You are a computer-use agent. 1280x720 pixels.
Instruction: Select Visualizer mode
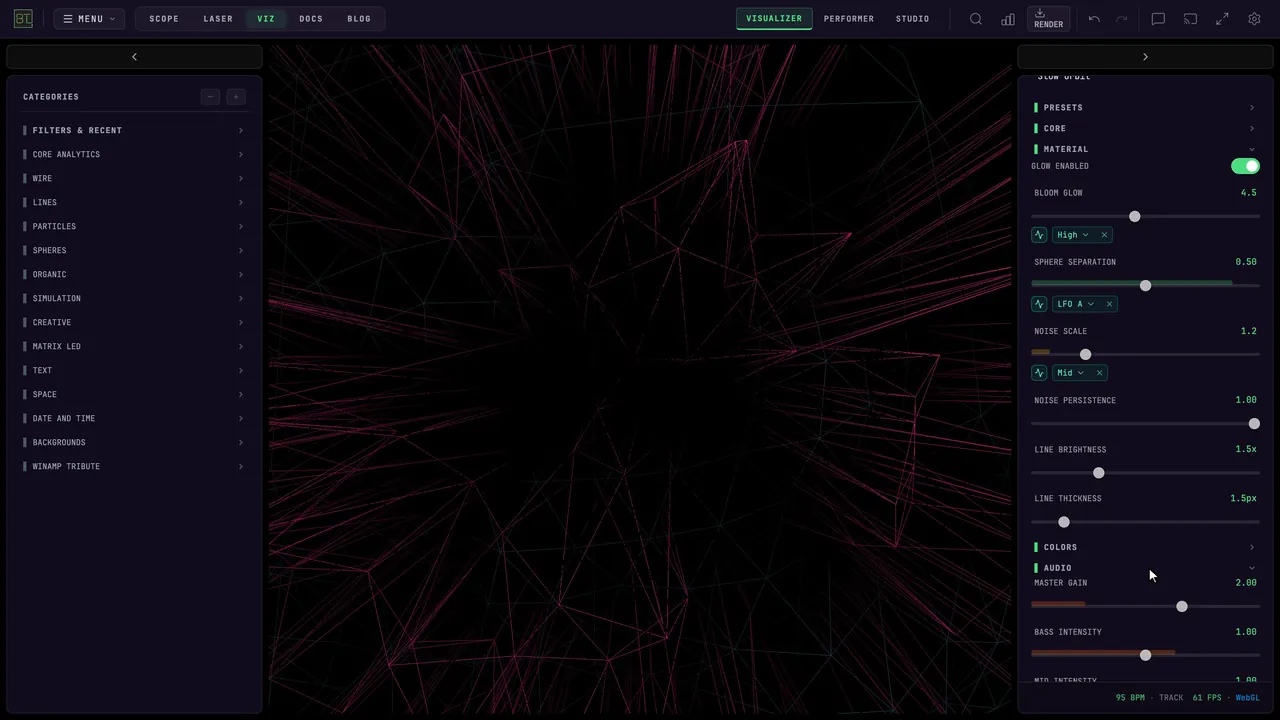point(774,19)
